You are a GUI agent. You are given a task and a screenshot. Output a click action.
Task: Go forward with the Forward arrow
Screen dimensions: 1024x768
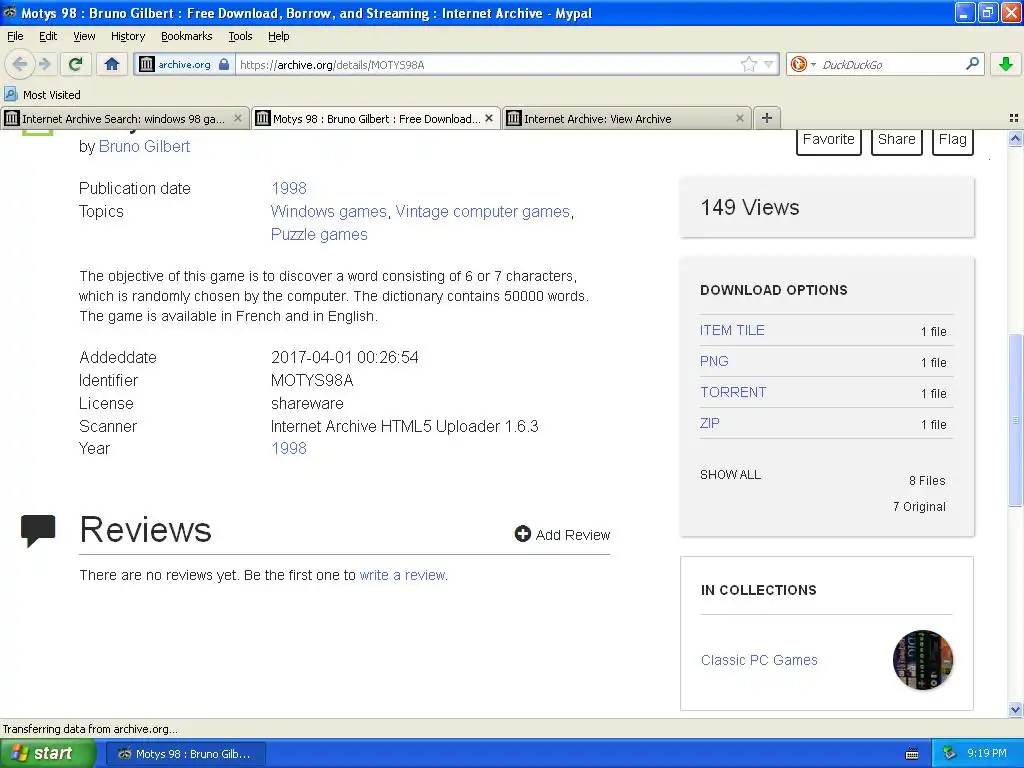coord(44,64)
